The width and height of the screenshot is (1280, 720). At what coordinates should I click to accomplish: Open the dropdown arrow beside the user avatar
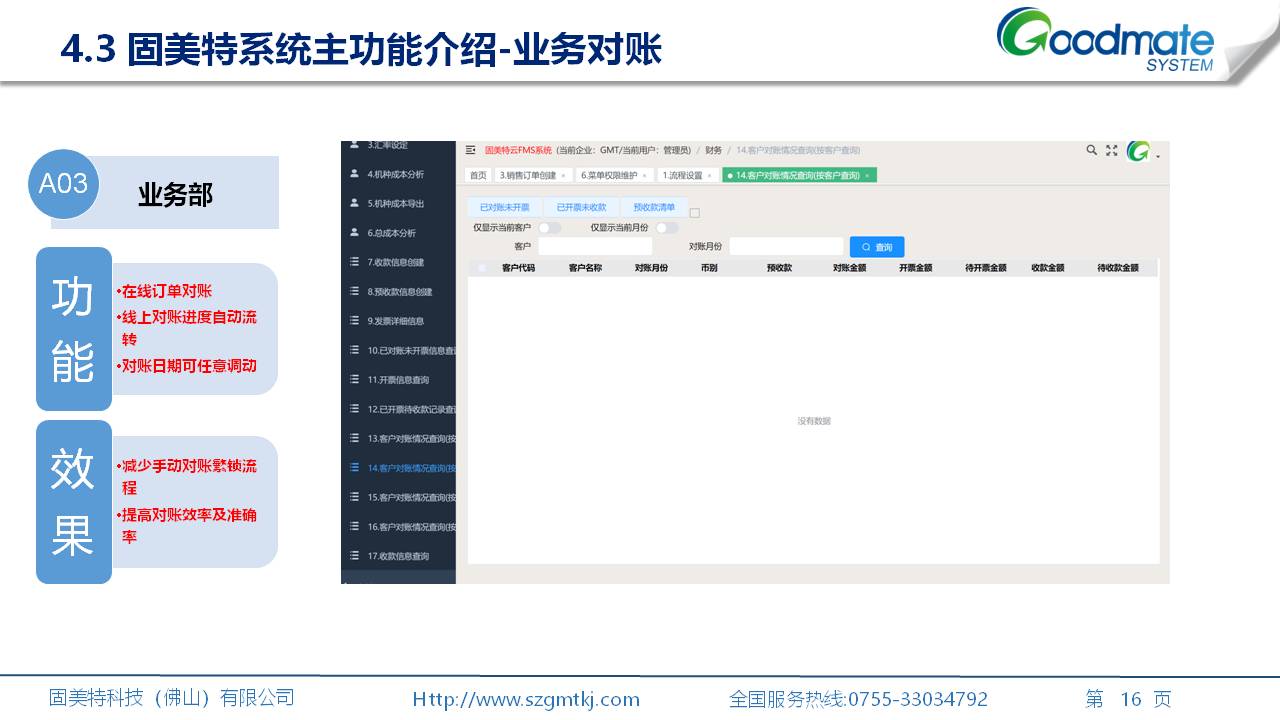coord(1158,156)
